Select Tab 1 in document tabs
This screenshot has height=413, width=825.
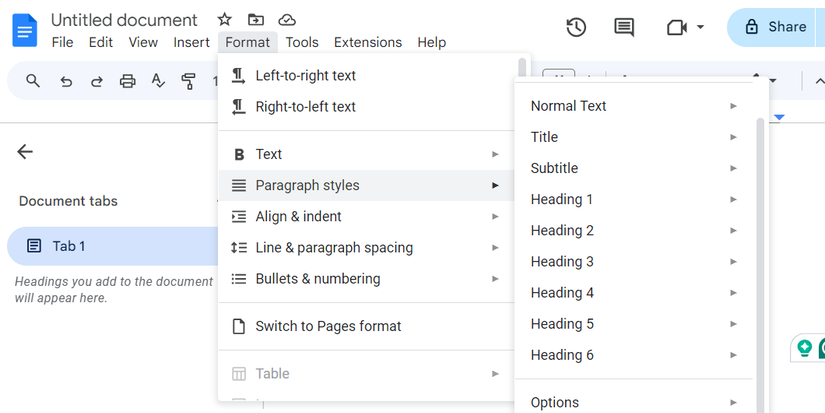69,246
